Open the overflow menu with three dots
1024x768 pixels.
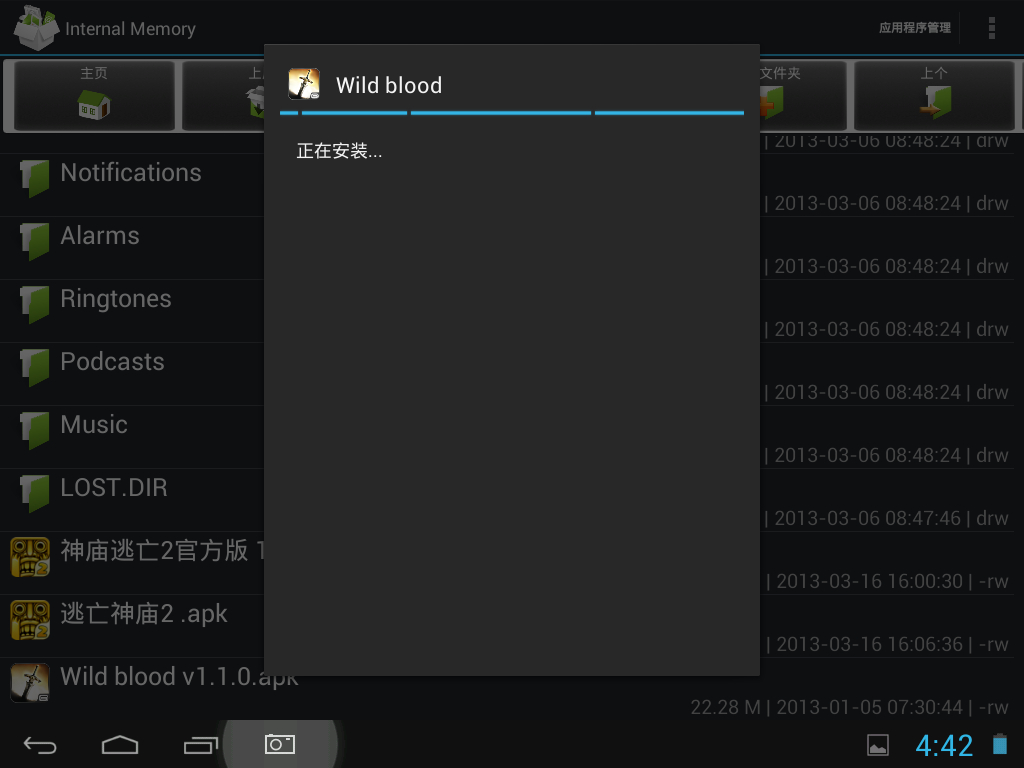(x=991, y=28)
